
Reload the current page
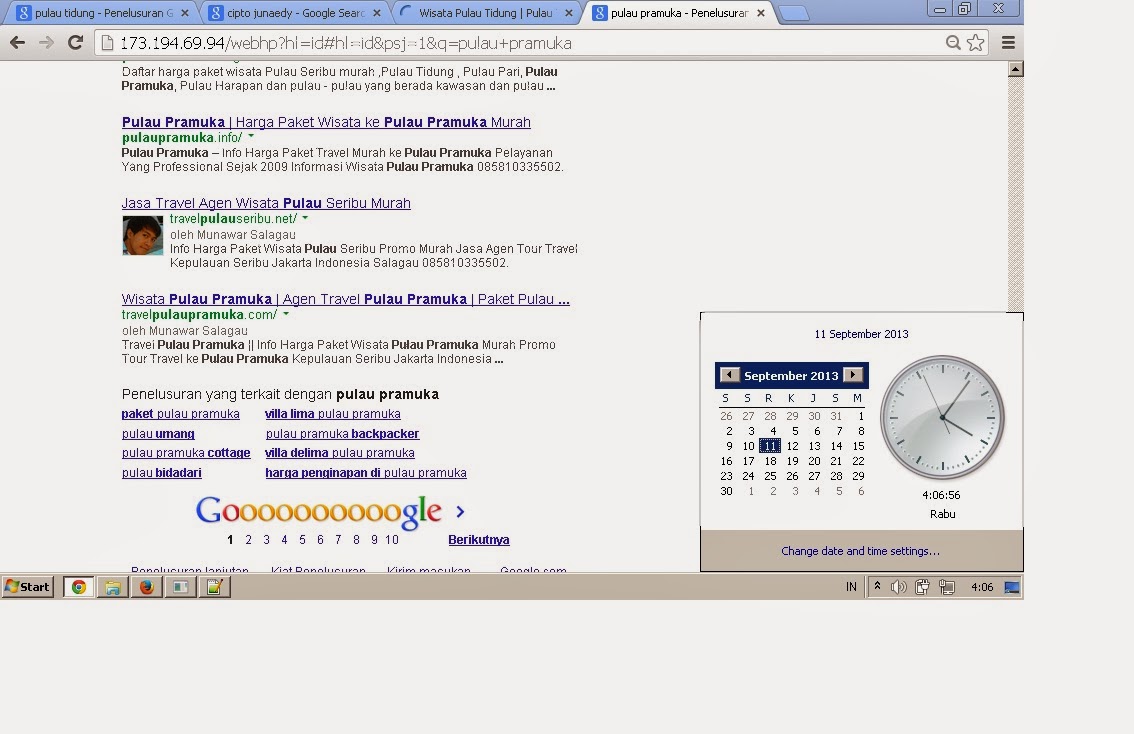75,43
